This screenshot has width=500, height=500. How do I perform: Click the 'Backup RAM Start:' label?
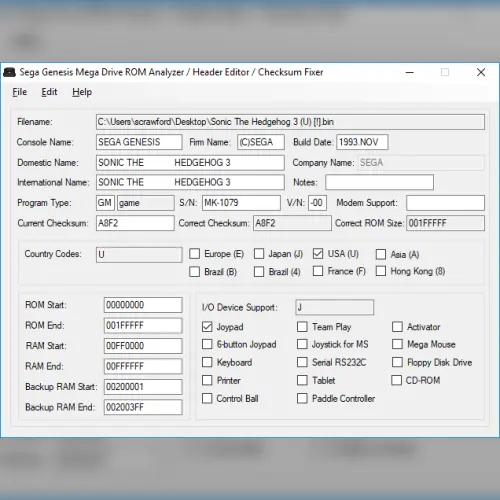[61, 387]
